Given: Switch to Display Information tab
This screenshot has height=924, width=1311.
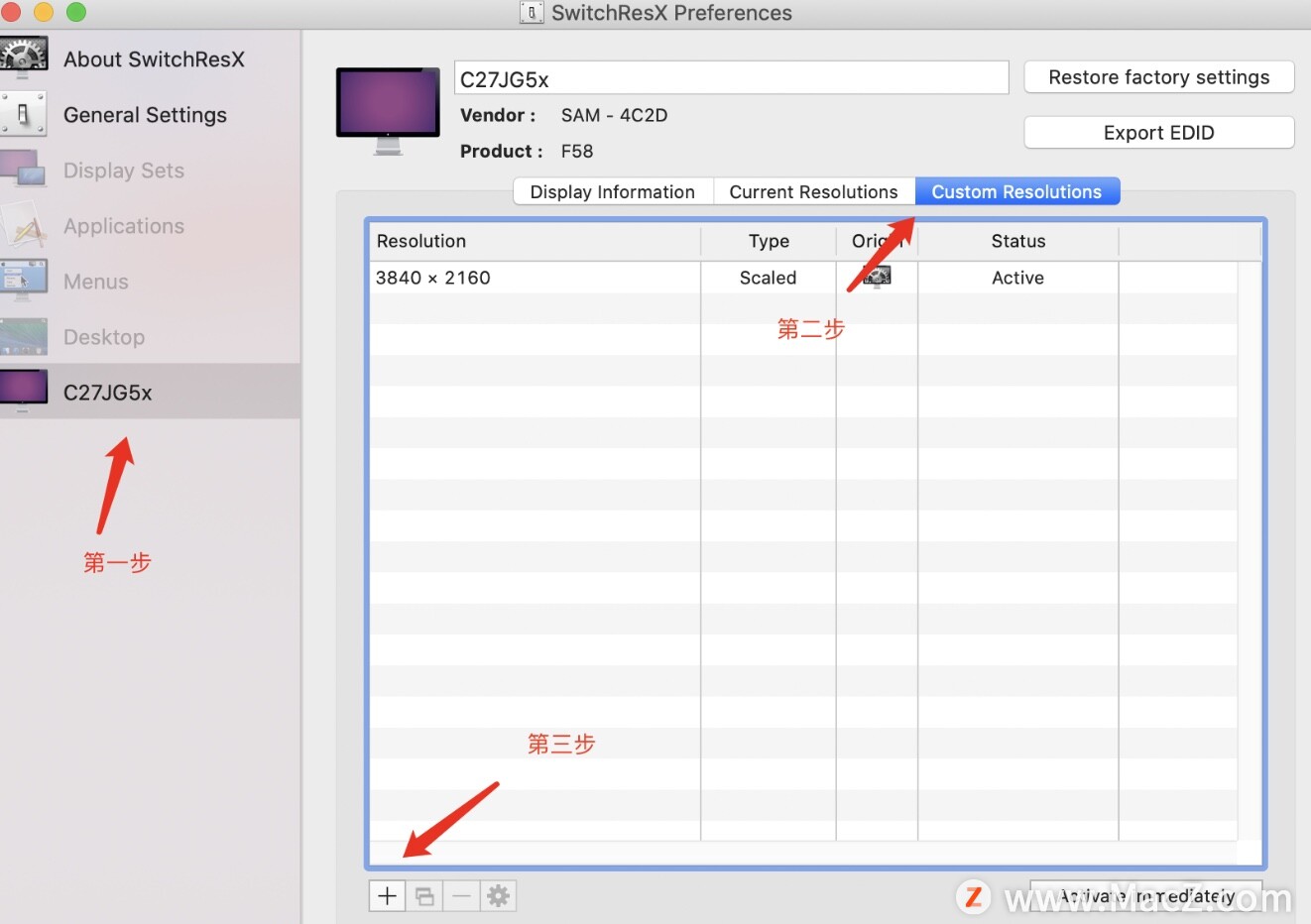Looking at the screenshot, I should point(613,191).
